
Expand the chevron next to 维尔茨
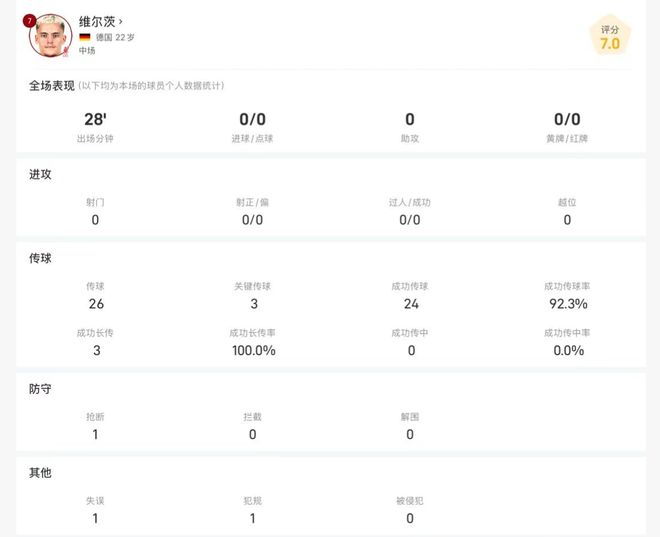click(121, 21)
